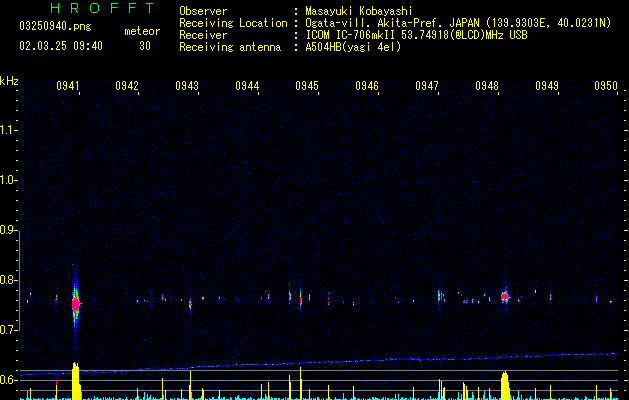Viewport: 629px width, 400px height.
Task: Click the Receiver field label
Action: (203, 35)
